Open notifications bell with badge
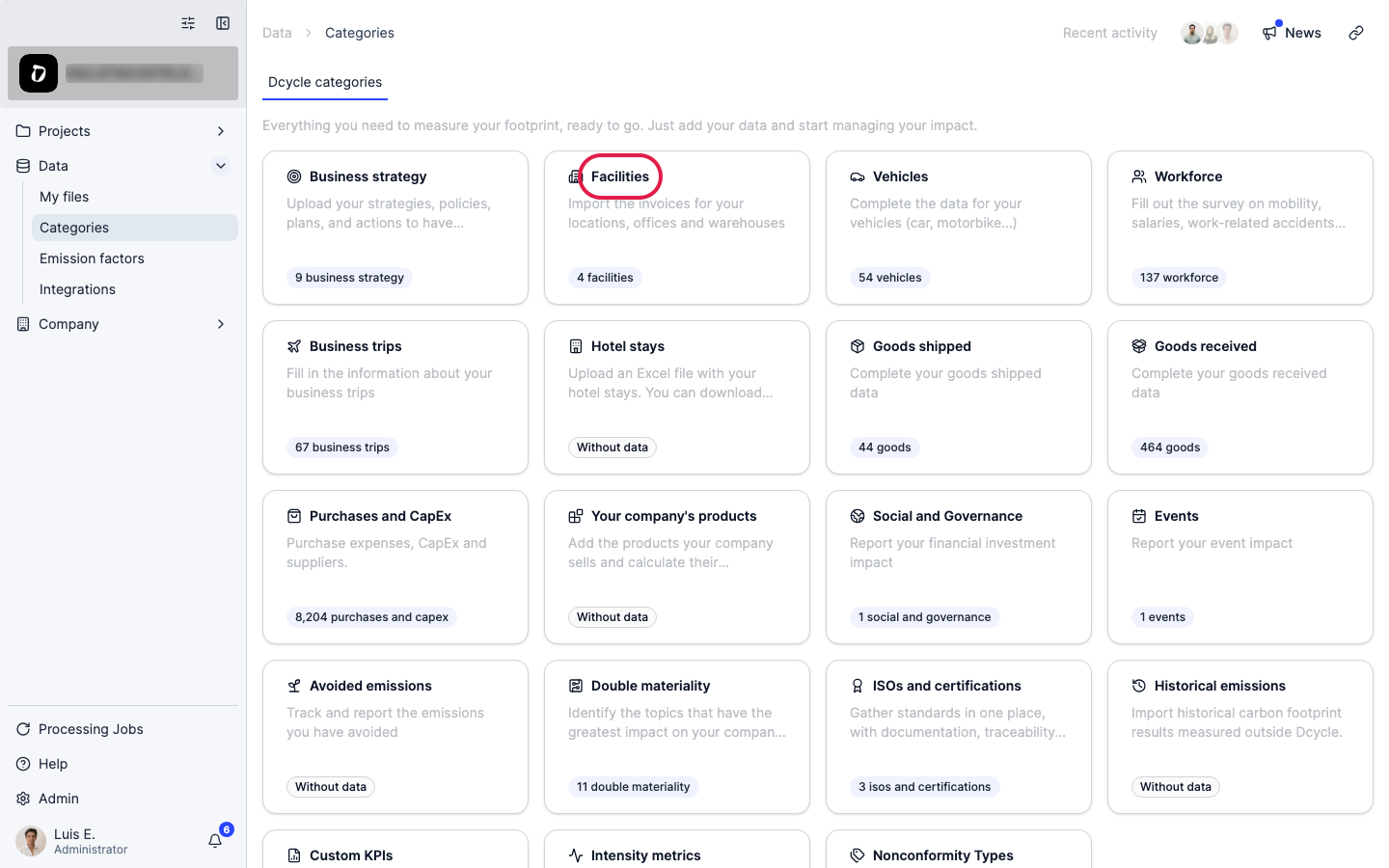Image resolution: width=1389 pixels, height=868 pixels. [x=215, y=841]
